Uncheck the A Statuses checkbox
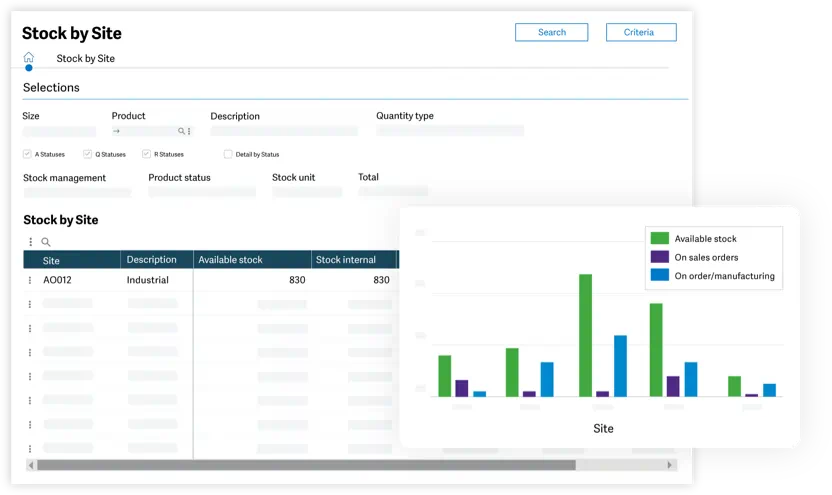832x495 pixels. coord(27,154)
